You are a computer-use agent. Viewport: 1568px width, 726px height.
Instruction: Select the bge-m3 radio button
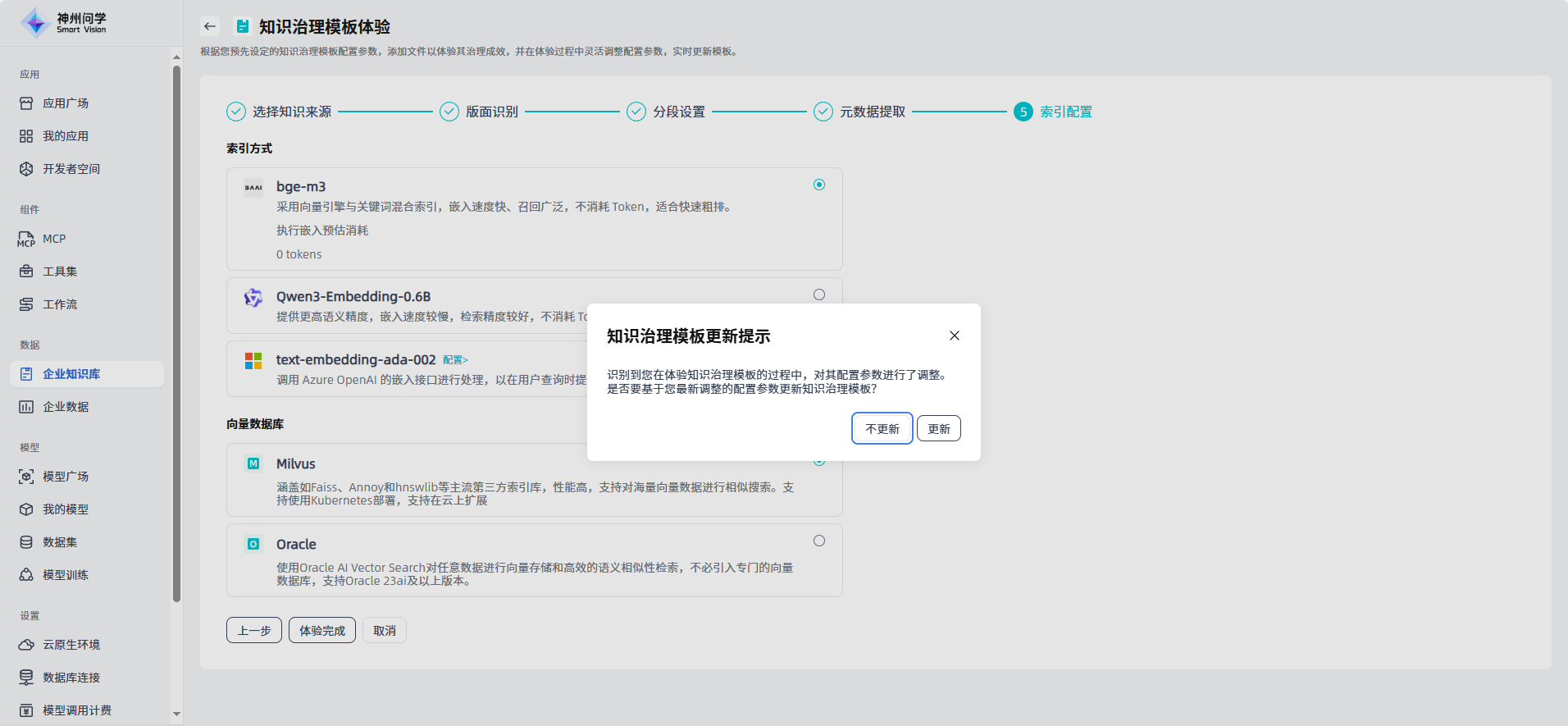pos(818,185)
